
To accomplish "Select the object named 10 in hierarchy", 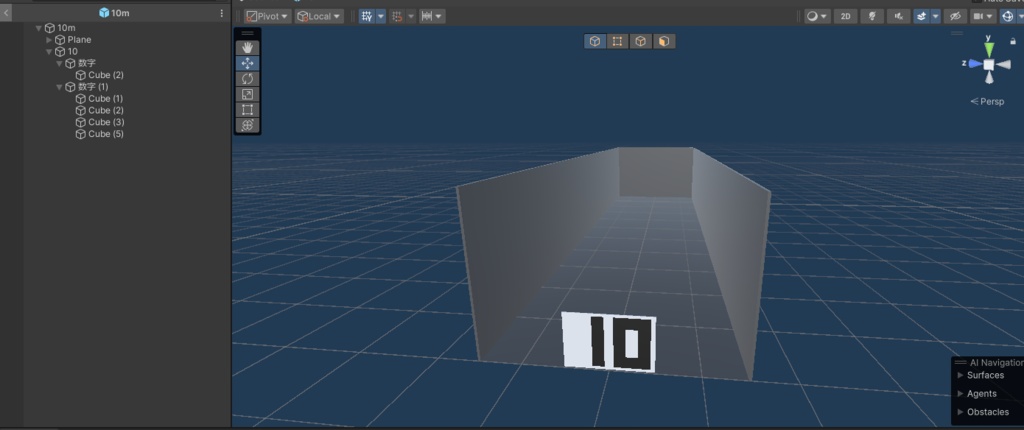I will [x=72, y=52].
